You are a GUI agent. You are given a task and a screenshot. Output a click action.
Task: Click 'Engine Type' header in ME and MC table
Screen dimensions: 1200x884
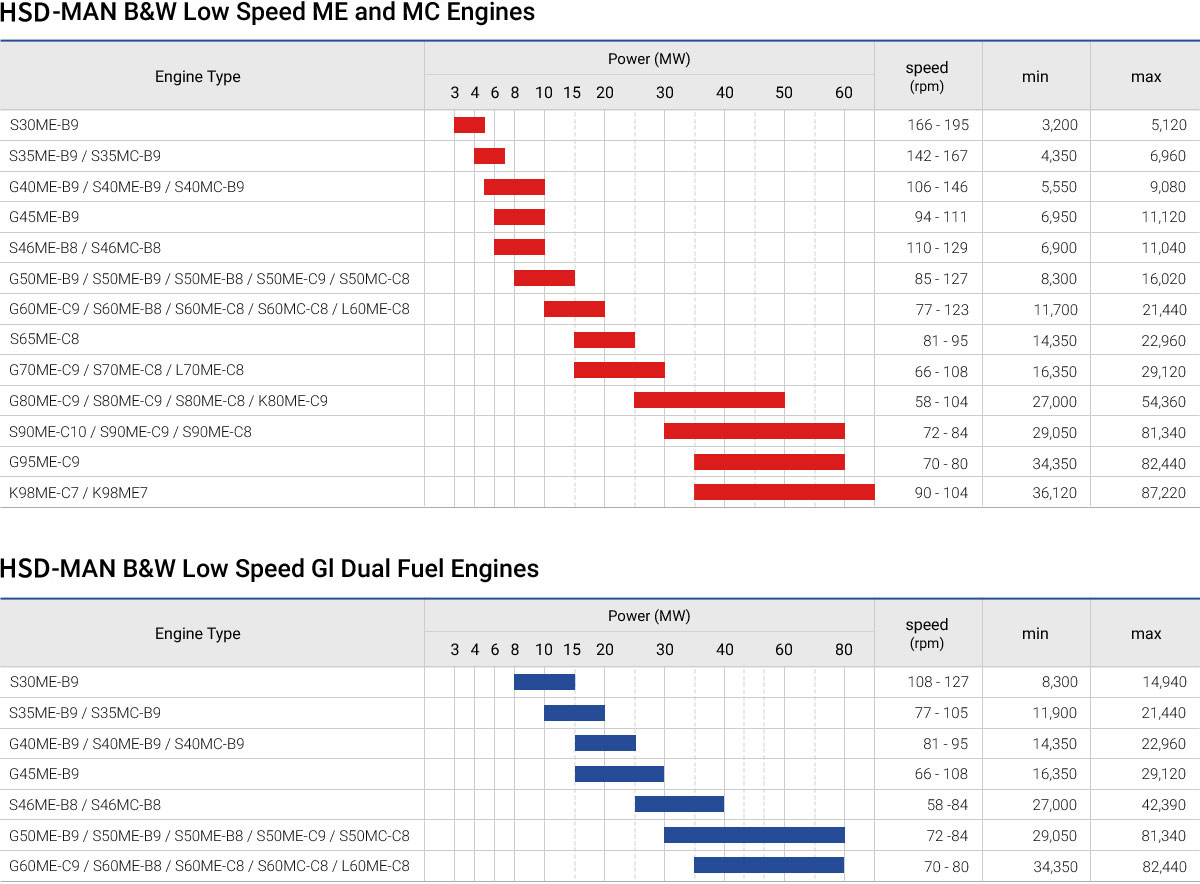pyautogui.click(x=198, y=77)
